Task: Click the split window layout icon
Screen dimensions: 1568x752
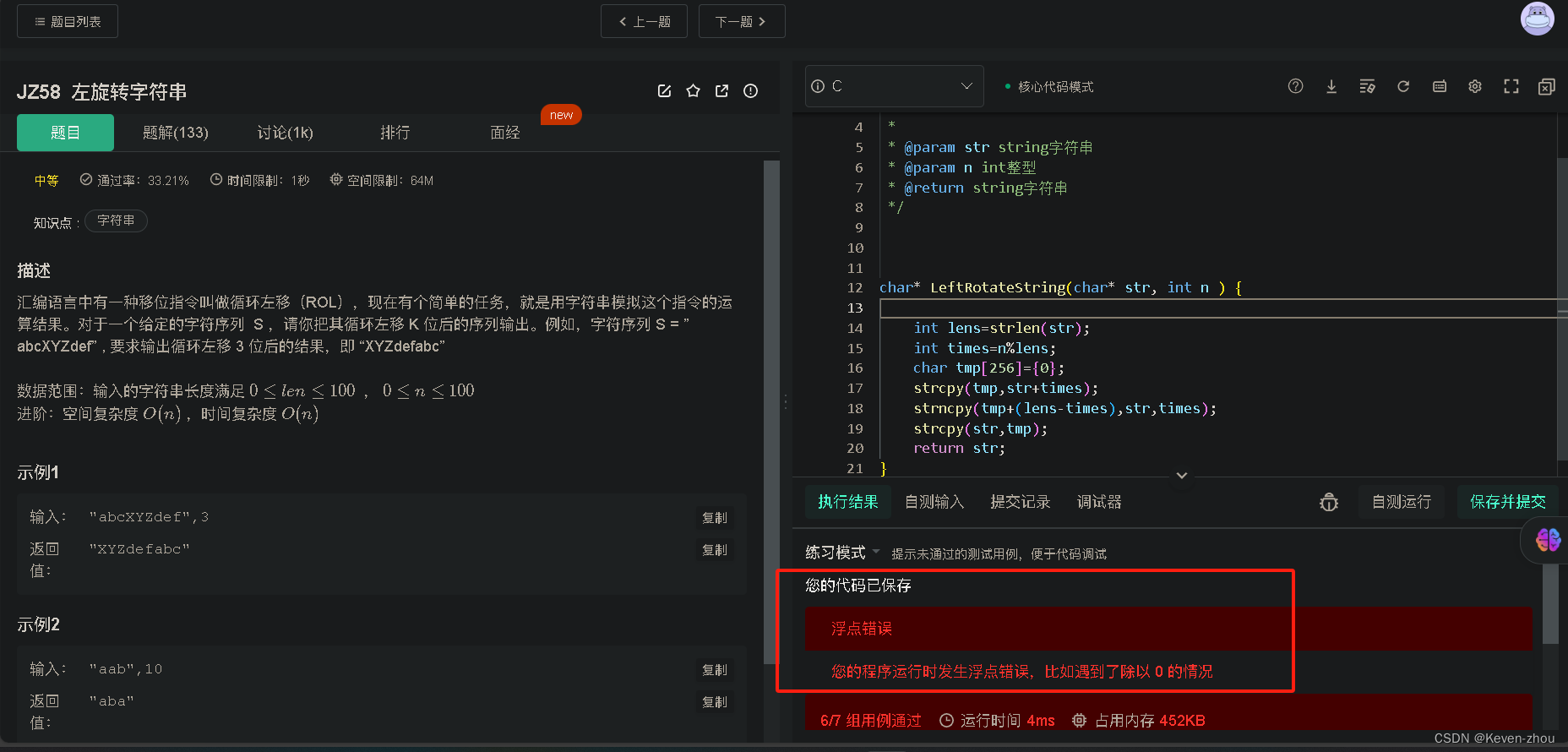Action: [x=1547, y=86]
